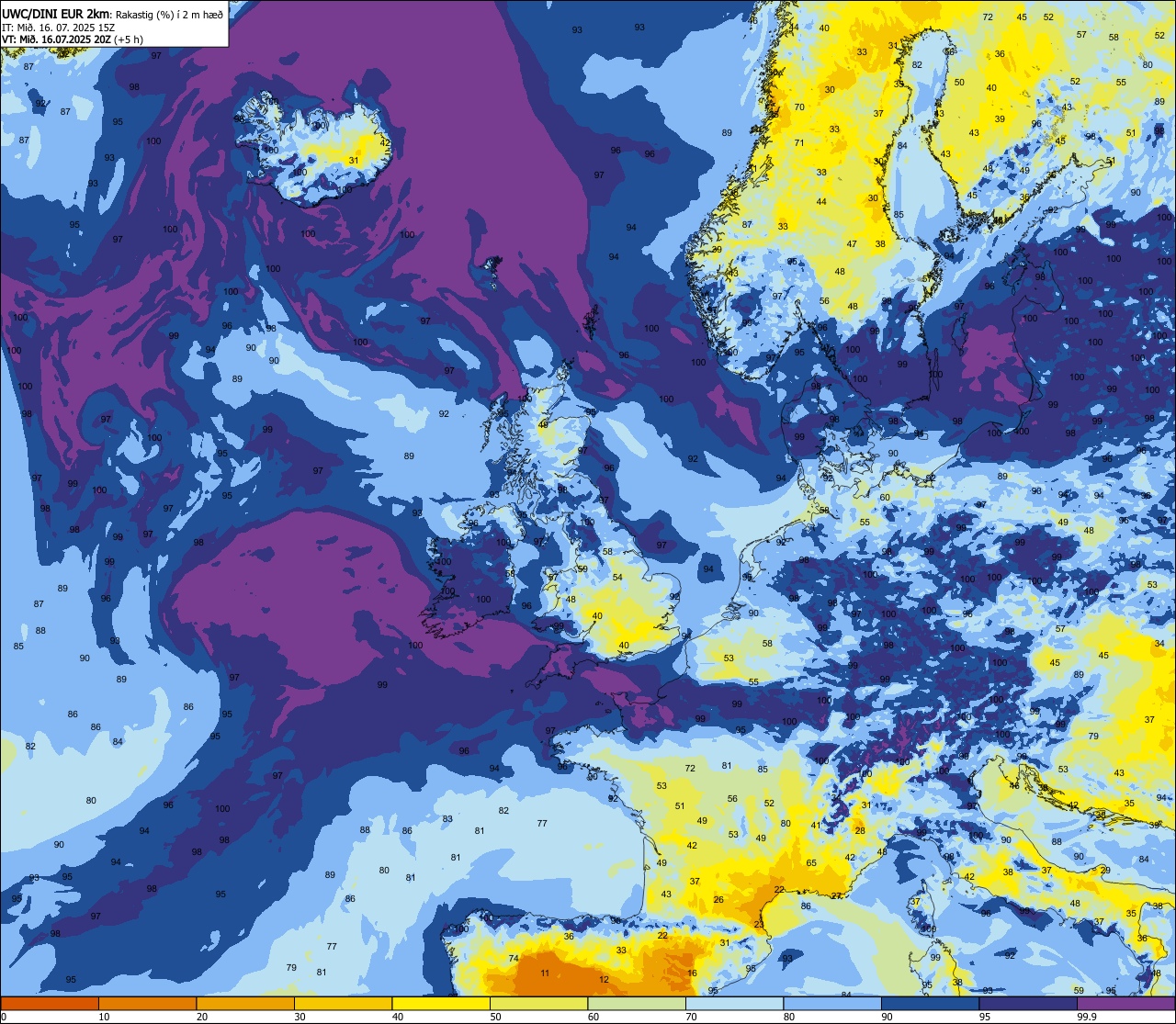Select the 80–90 light blue legend segment
This screenshot has width=1176, height=1024.
tap(832, 1003)
